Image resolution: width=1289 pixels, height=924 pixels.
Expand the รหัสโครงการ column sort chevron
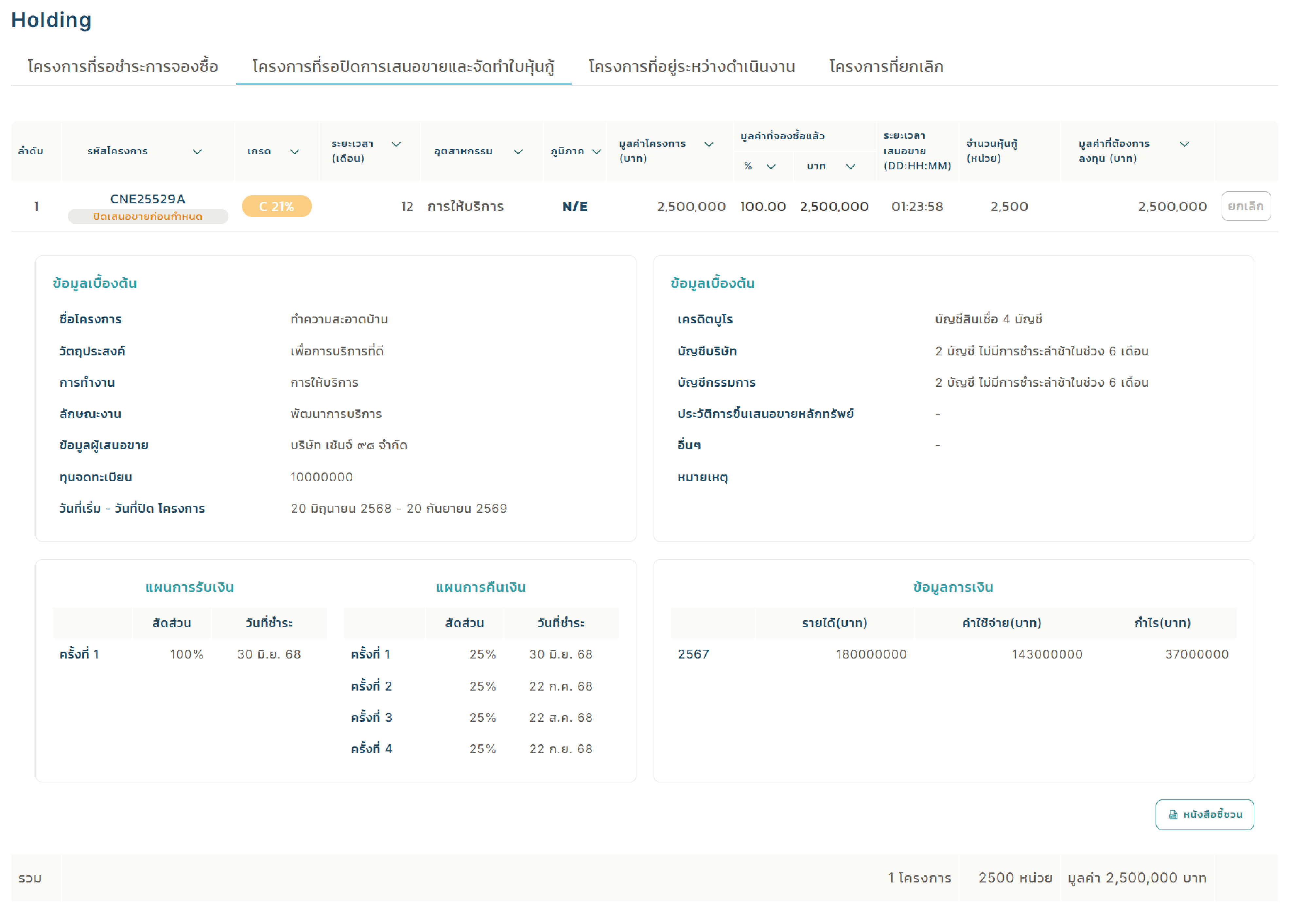coord(197,152)
